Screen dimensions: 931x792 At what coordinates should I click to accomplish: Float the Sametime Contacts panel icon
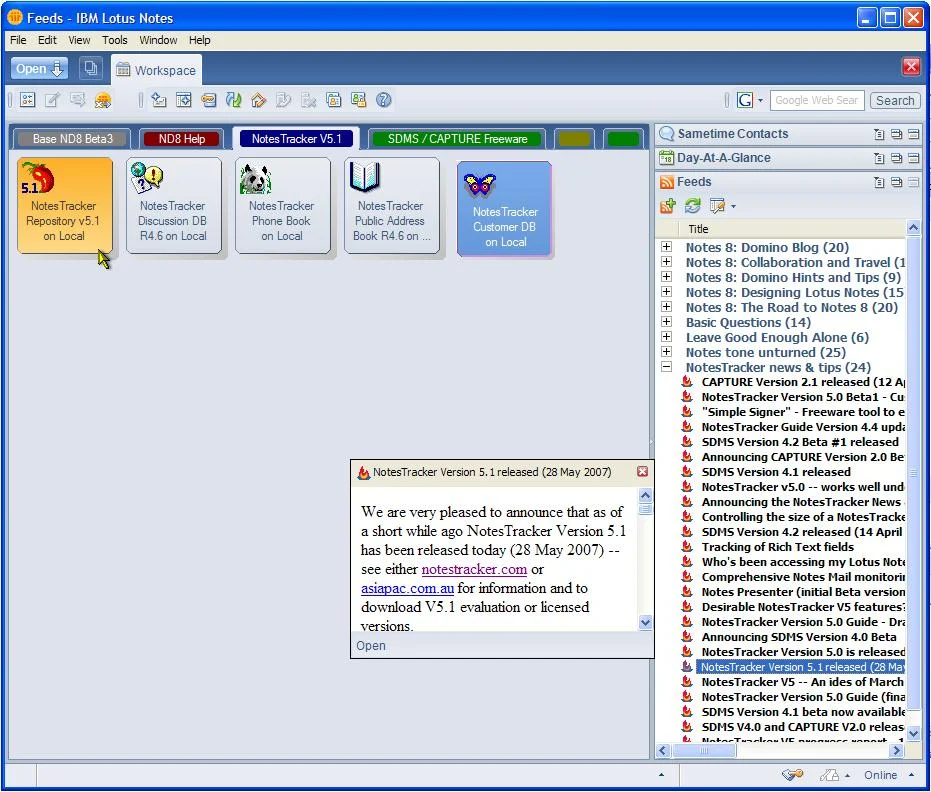(897, 134)
